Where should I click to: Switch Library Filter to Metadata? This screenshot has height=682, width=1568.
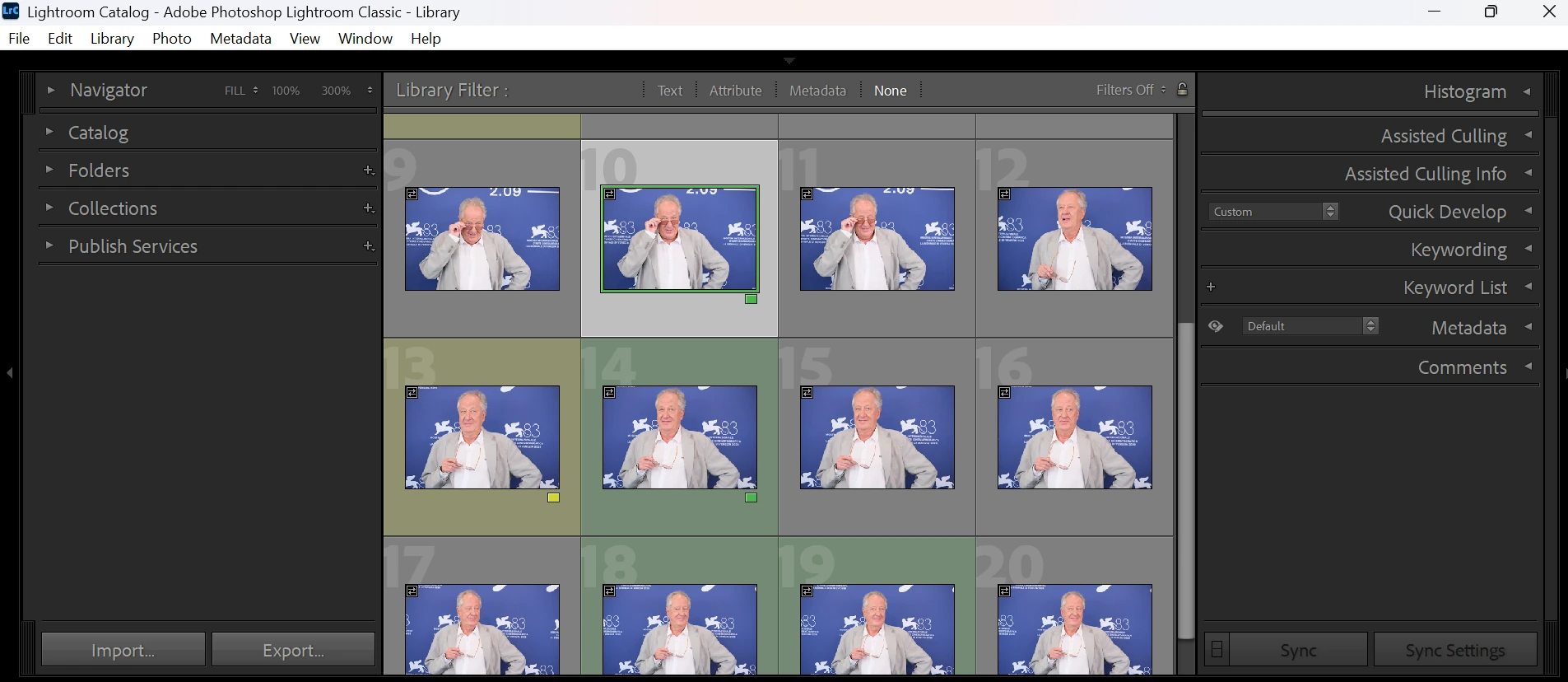(x=817, y=91)
